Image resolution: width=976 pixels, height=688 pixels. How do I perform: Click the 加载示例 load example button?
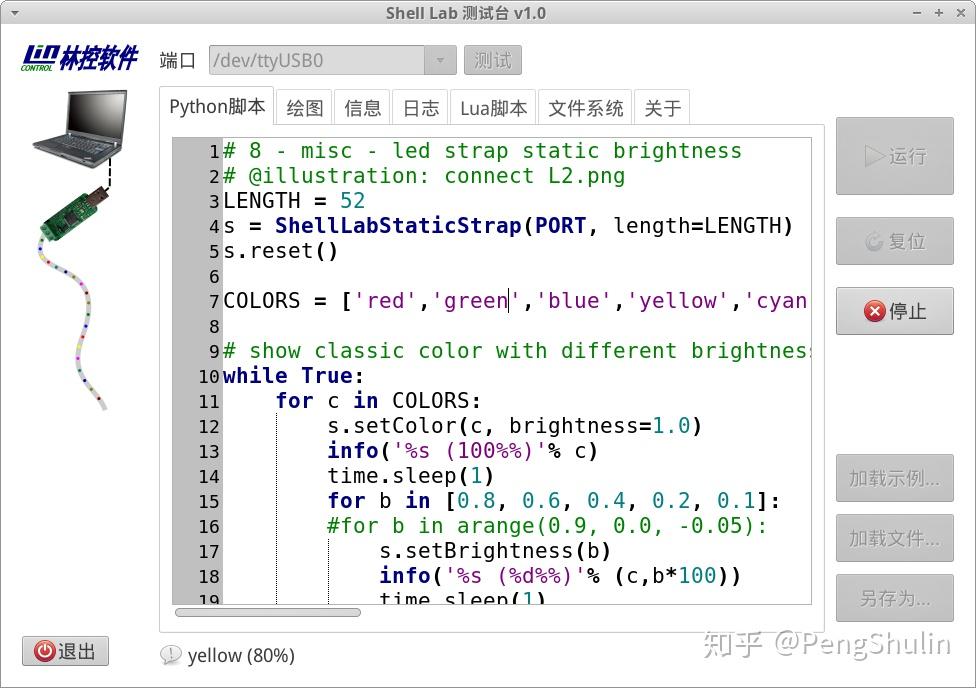coord(893,478)
